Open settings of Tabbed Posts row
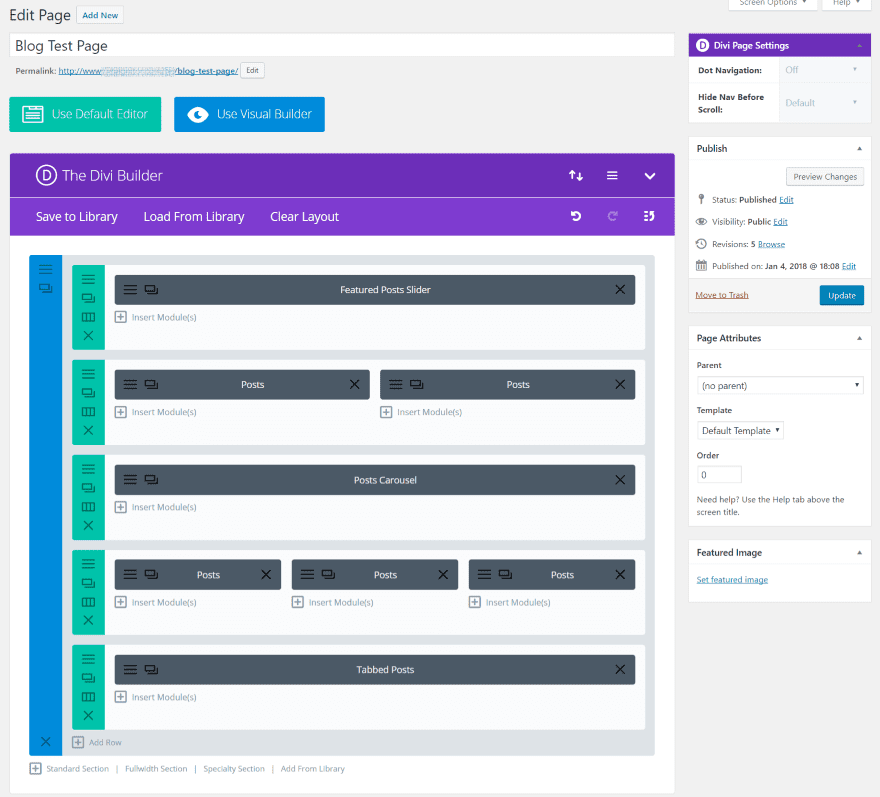The width and height of the screenshot is (880, 797). (88, 659)
